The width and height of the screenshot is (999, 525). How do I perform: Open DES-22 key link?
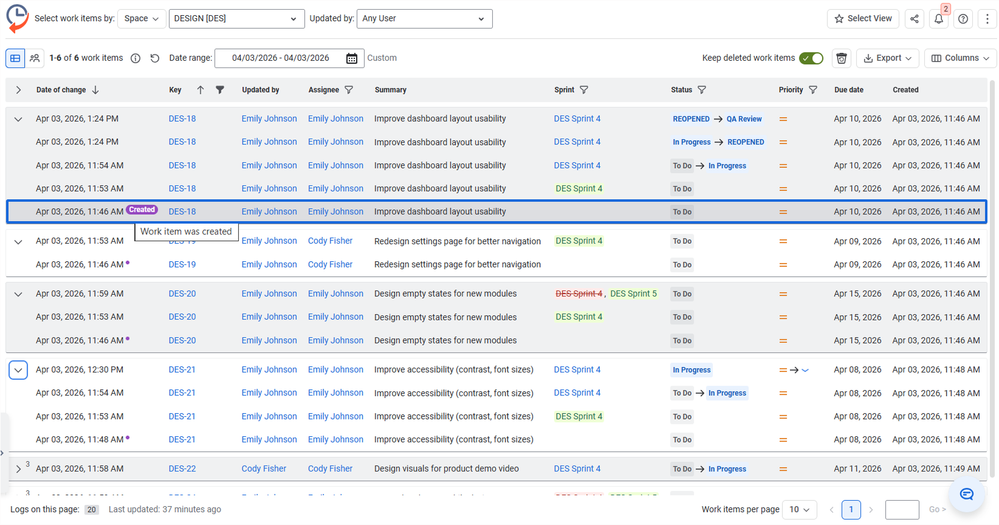coord(182,468)
